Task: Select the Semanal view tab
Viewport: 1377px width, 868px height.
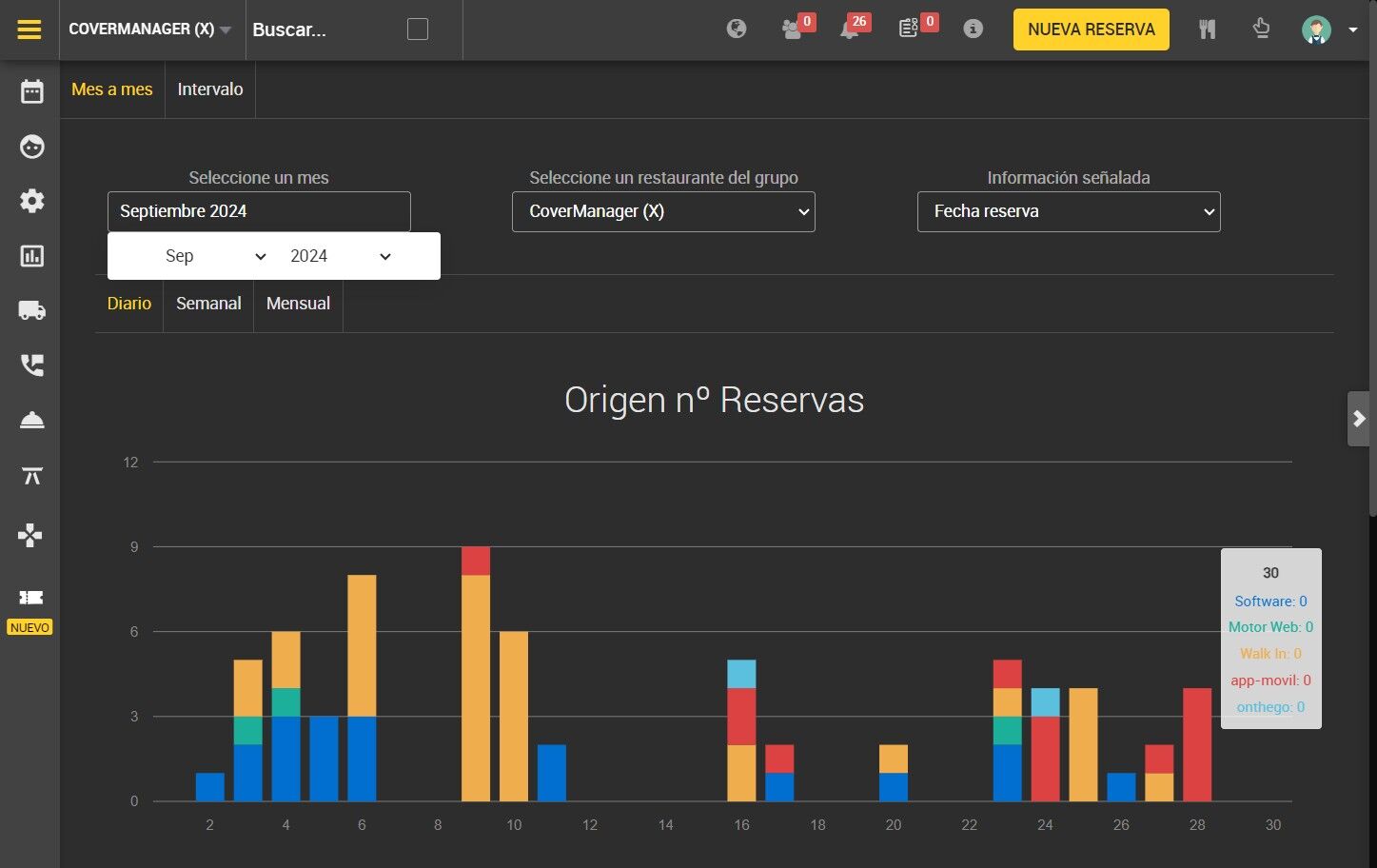Action: coord(208,304)
